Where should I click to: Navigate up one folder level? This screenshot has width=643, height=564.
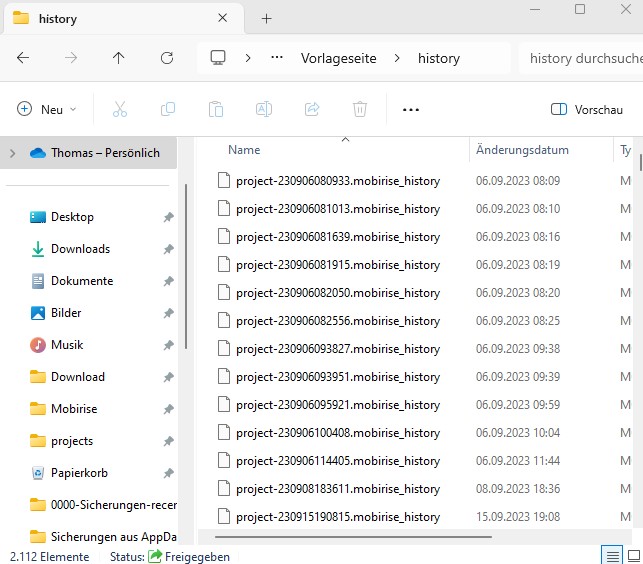click(119, 58)
